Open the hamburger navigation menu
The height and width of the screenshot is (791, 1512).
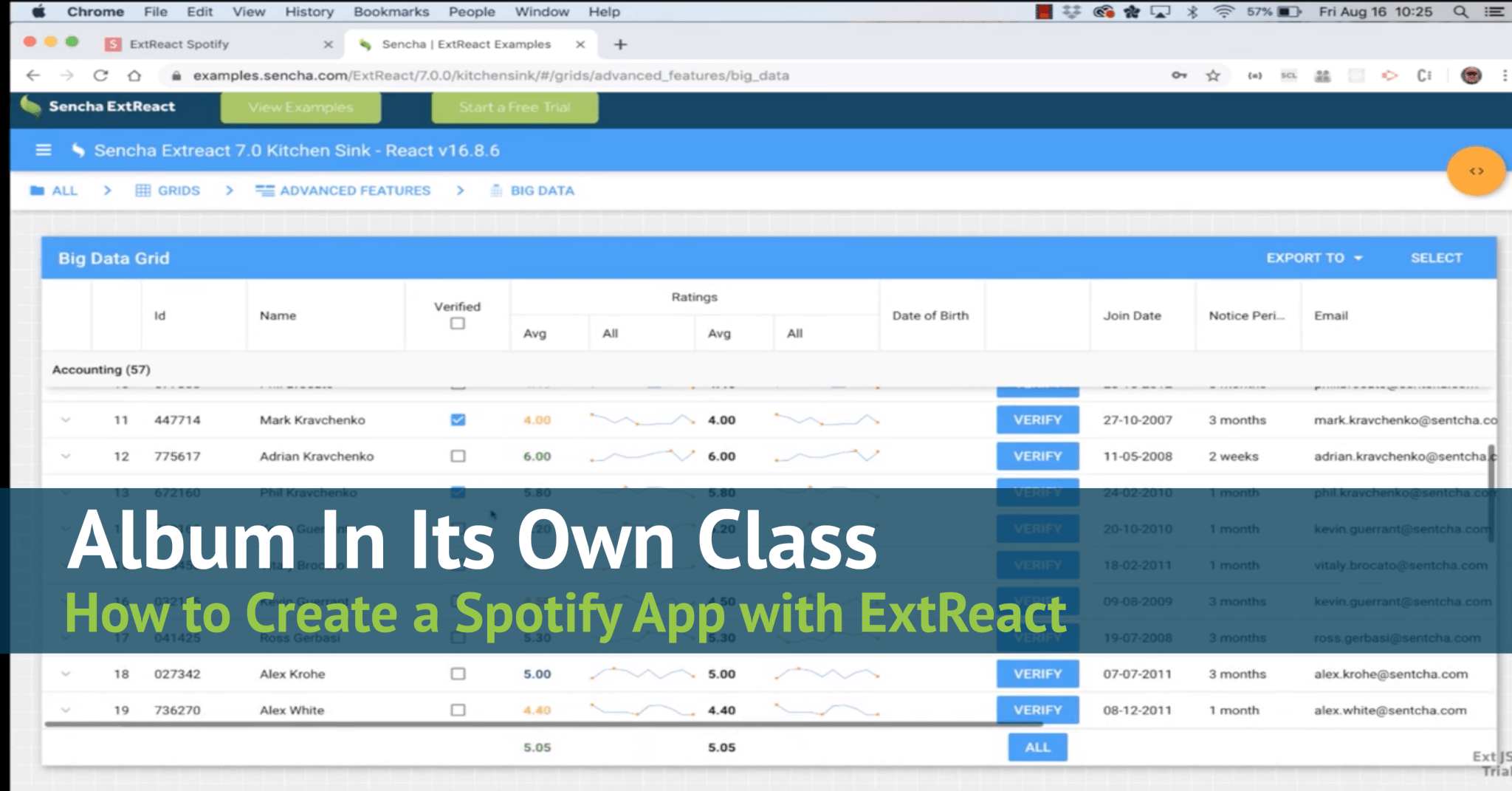coord(44,151)
